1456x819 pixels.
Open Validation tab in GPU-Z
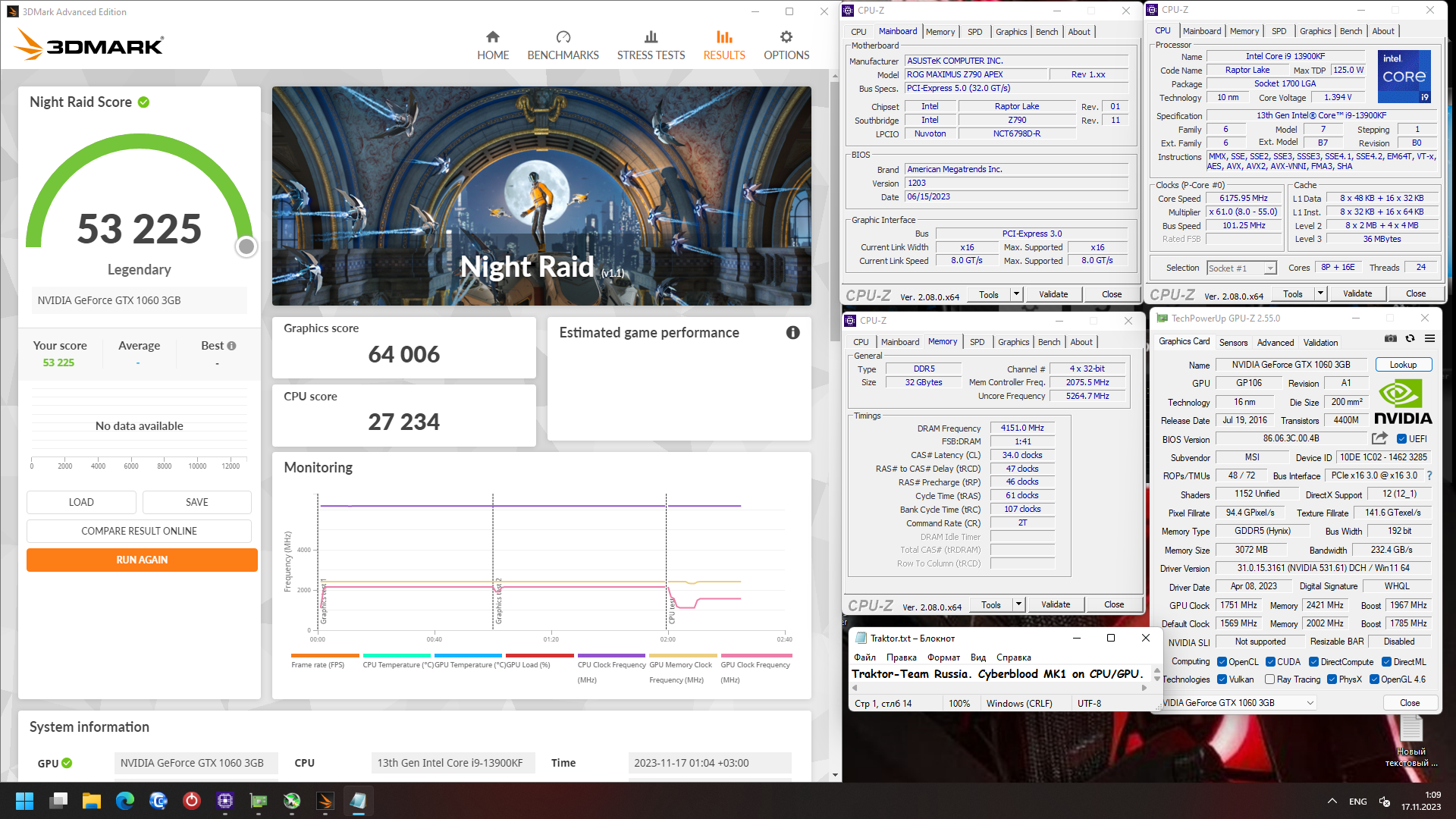click(x=1320, y=343)
